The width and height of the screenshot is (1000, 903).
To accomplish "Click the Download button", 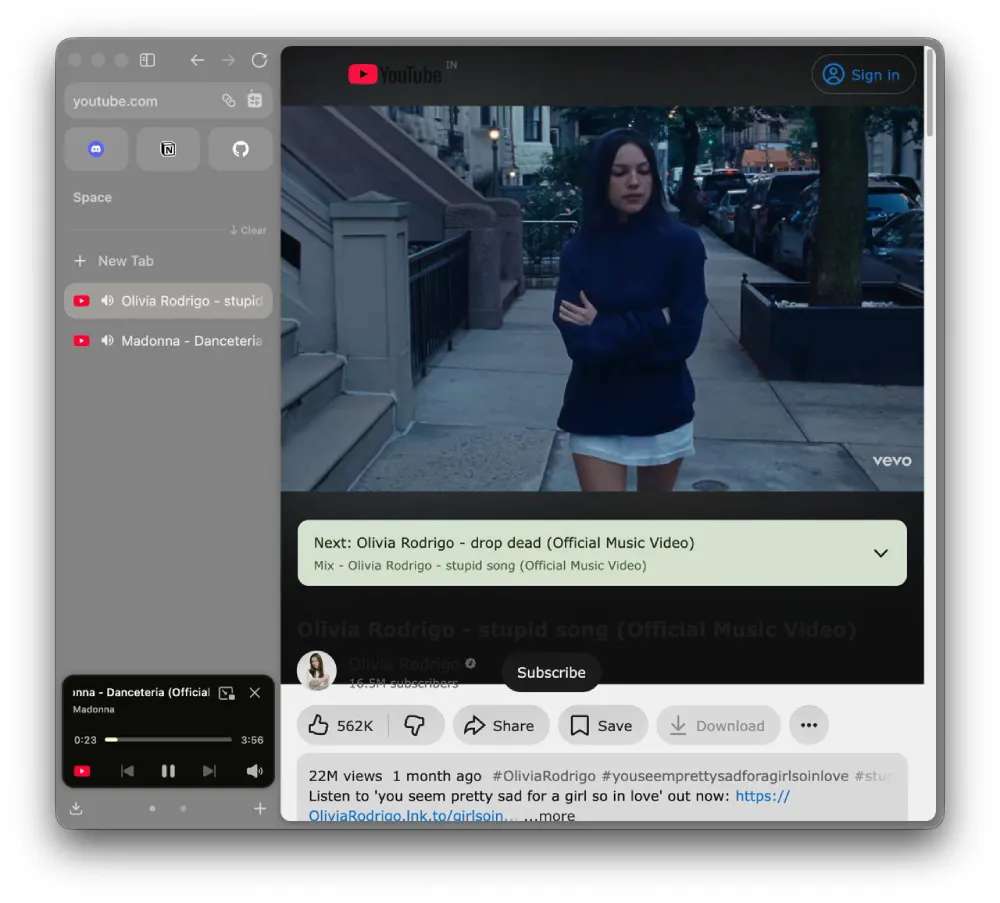I will [718, 725].
